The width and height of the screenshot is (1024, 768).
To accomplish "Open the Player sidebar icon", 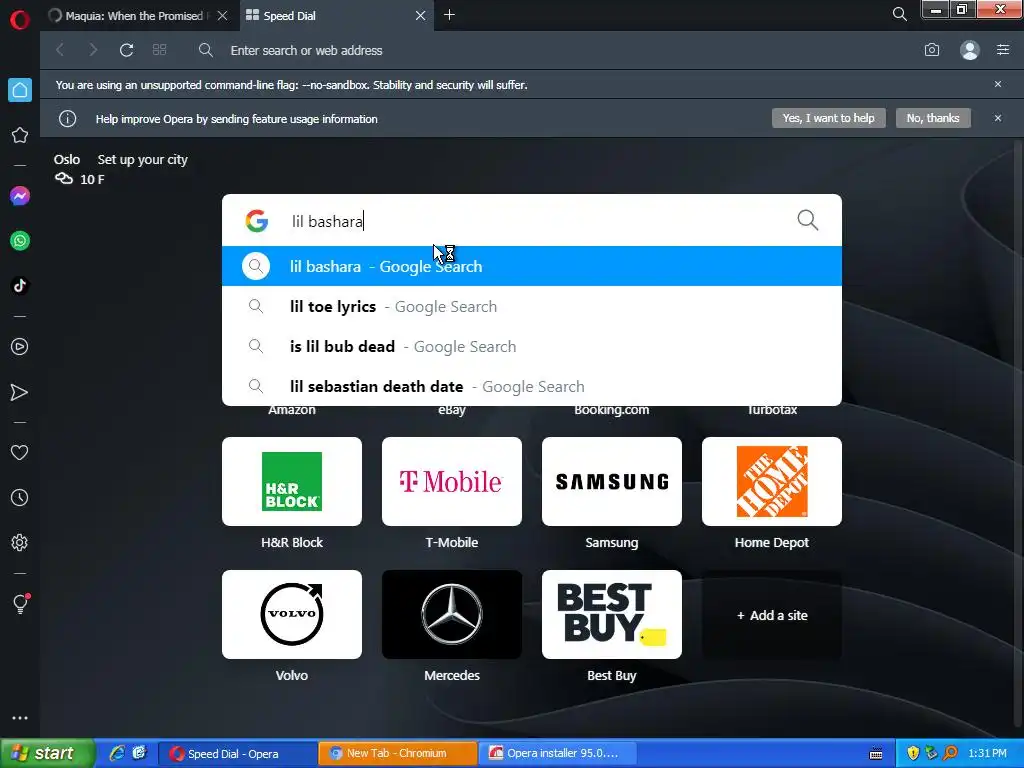I will [20, 347].
